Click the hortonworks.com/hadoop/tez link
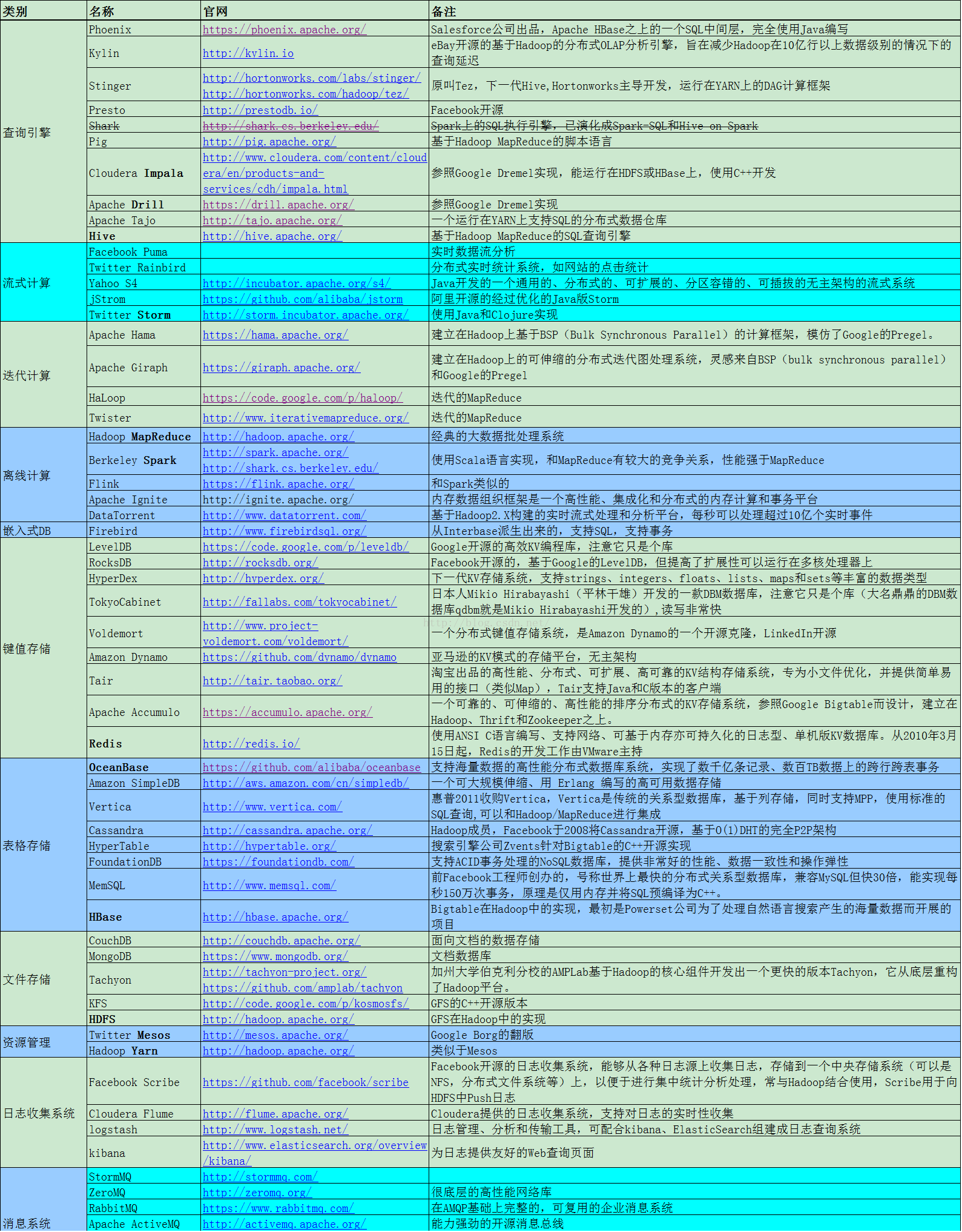962x1232 pixels. pos(306,93)
